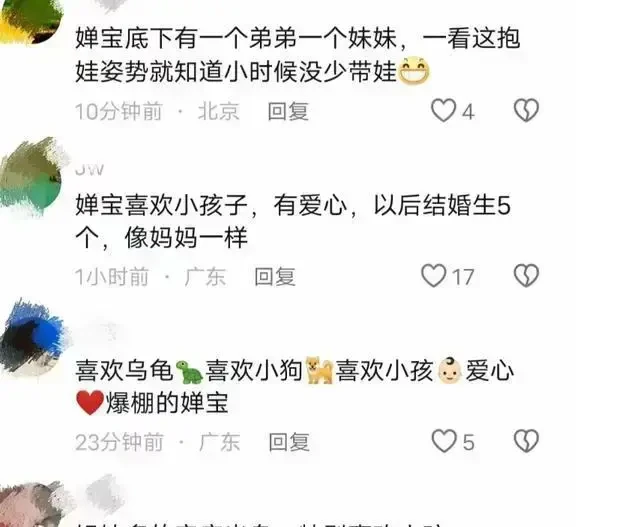
Task: Tap the turtle emoji in the comment
Action: pos(189,372)
